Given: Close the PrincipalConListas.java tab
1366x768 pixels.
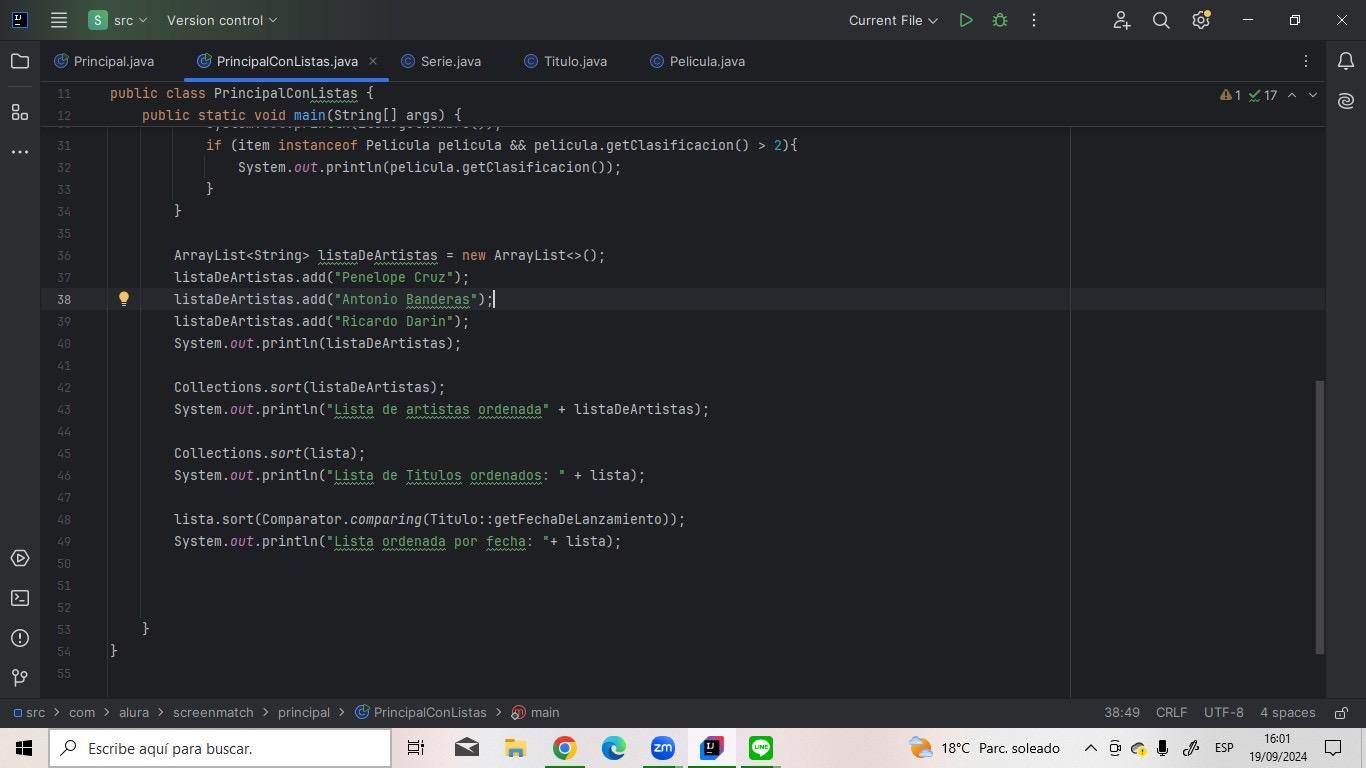Looking at the screenshot, I should pyautogui.click(x=373, y=61).
